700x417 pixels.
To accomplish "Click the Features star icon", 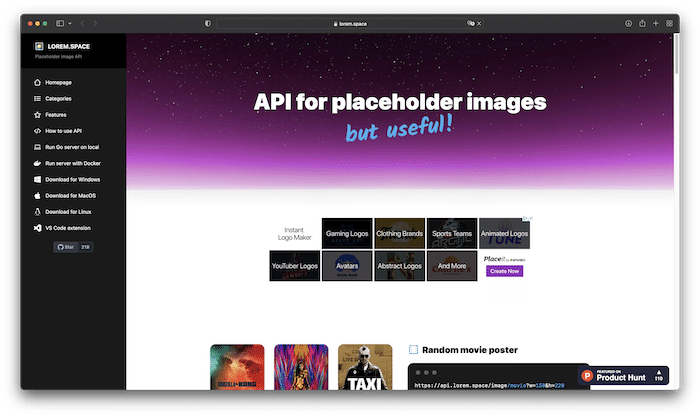I will tap(37, 115).
